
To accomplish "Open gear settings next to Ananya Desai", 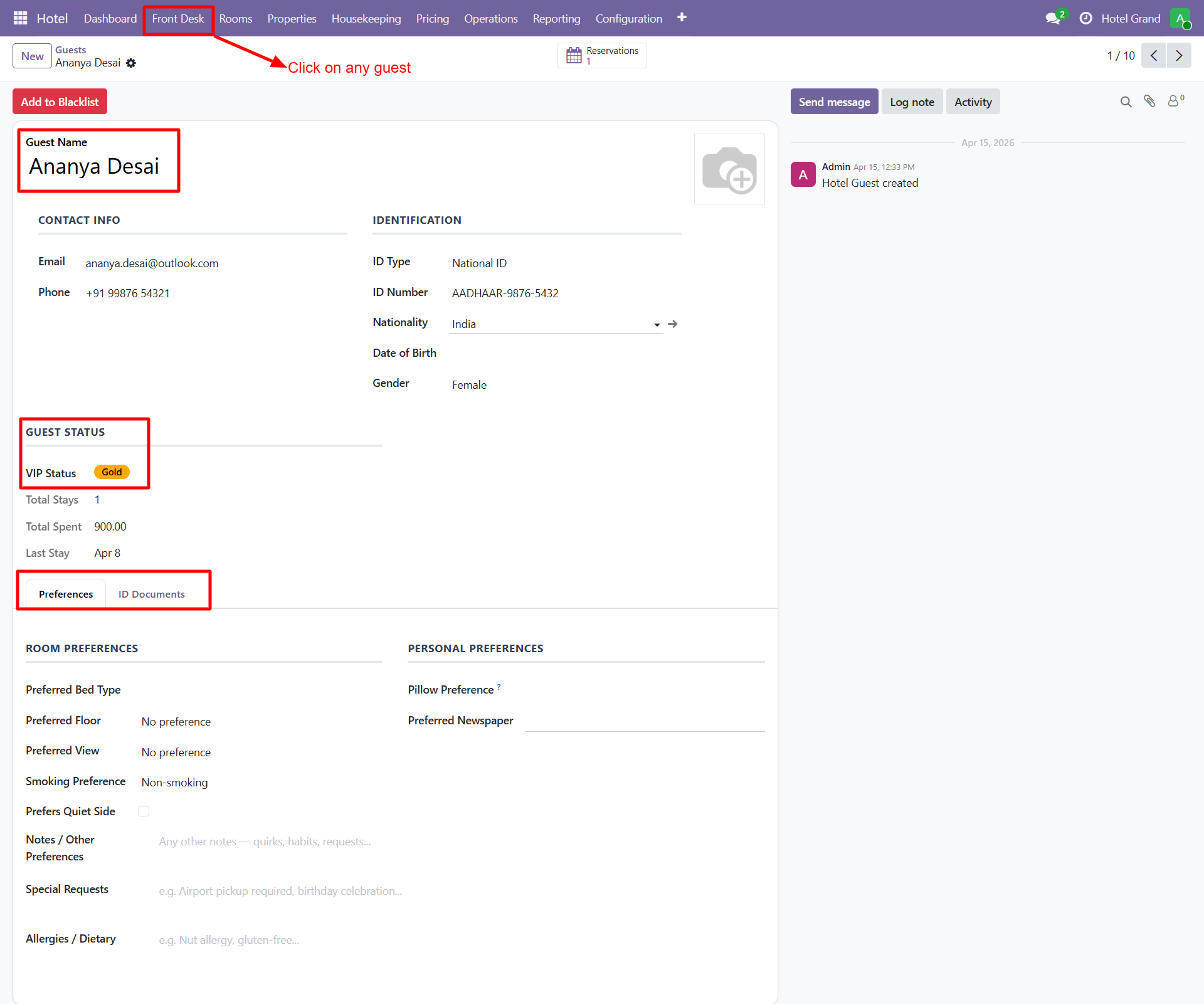I will click(x=131, y=63).
